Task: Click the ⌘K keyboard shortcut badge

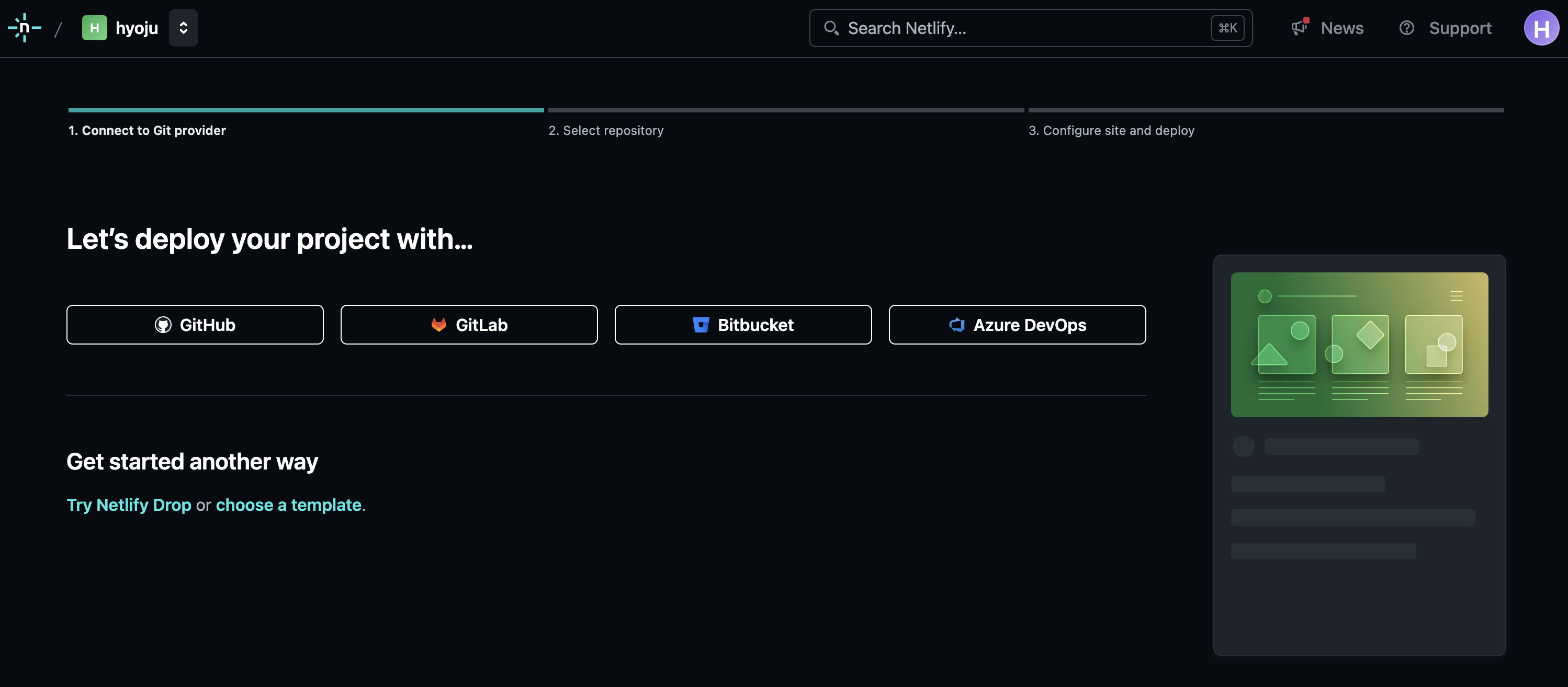Action: click(1227, 28)
